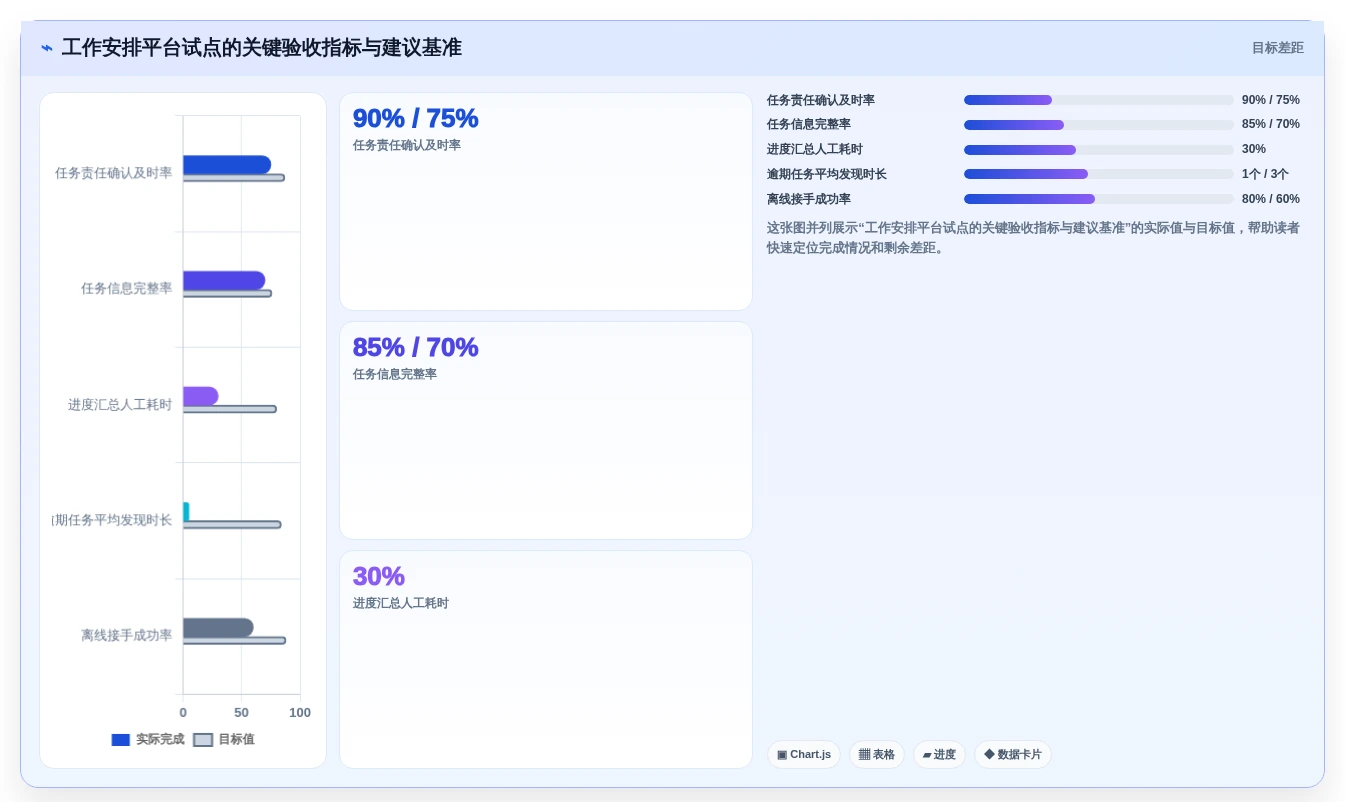The height and width of the screenshot is (802, 1345).
Task: Select the Chart.js tag chip
Action: 804,755
